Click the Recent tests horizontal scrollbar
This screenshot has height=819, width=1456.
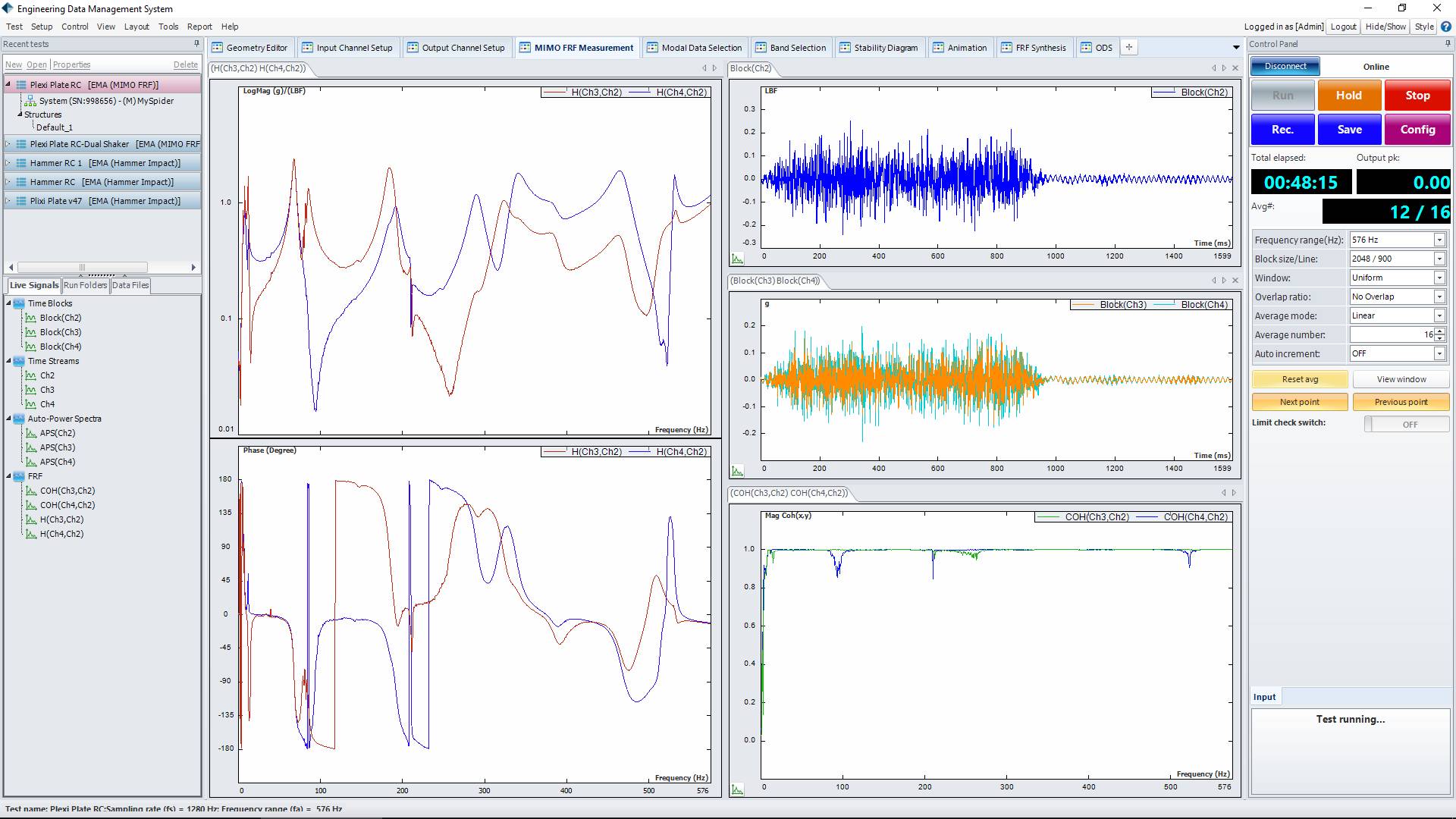[x=82, y=267]
